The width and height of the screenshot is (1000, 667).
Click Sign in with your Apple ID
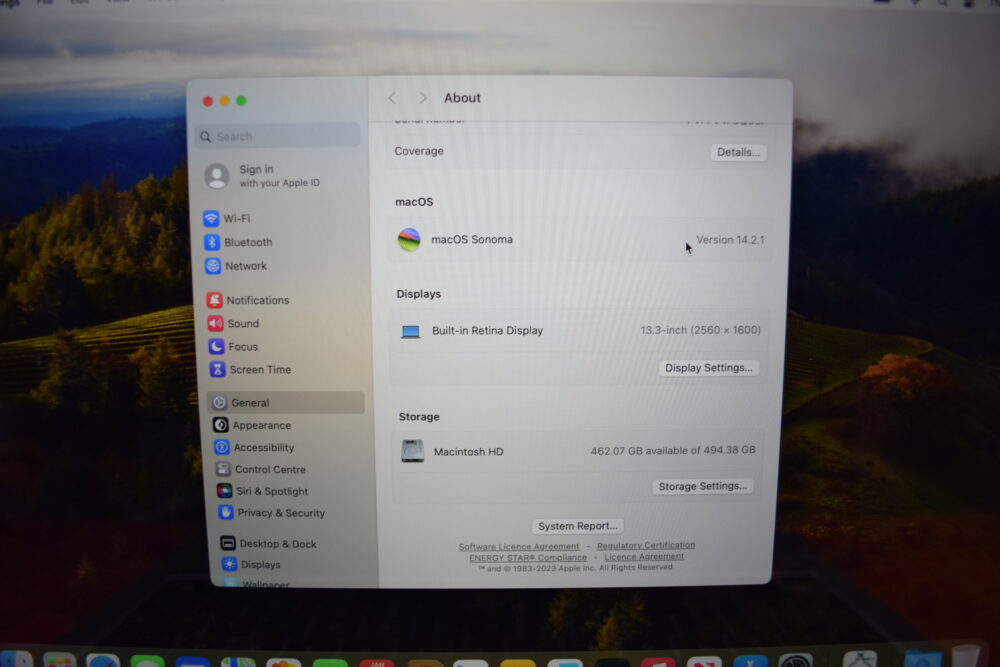tap(279, 175)
